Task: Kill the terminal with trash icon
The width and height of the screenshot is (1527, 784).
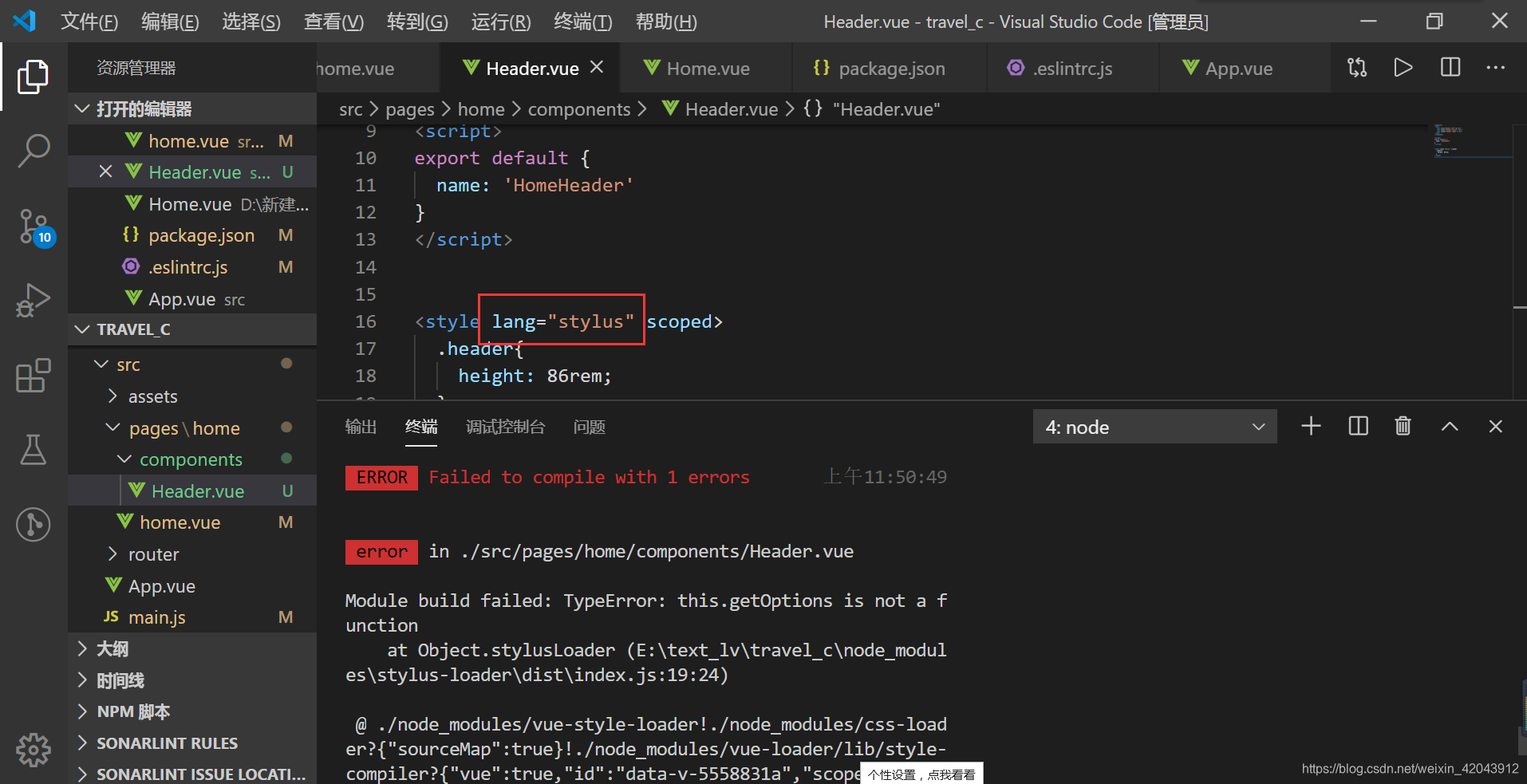Action: click(1403, 427)
